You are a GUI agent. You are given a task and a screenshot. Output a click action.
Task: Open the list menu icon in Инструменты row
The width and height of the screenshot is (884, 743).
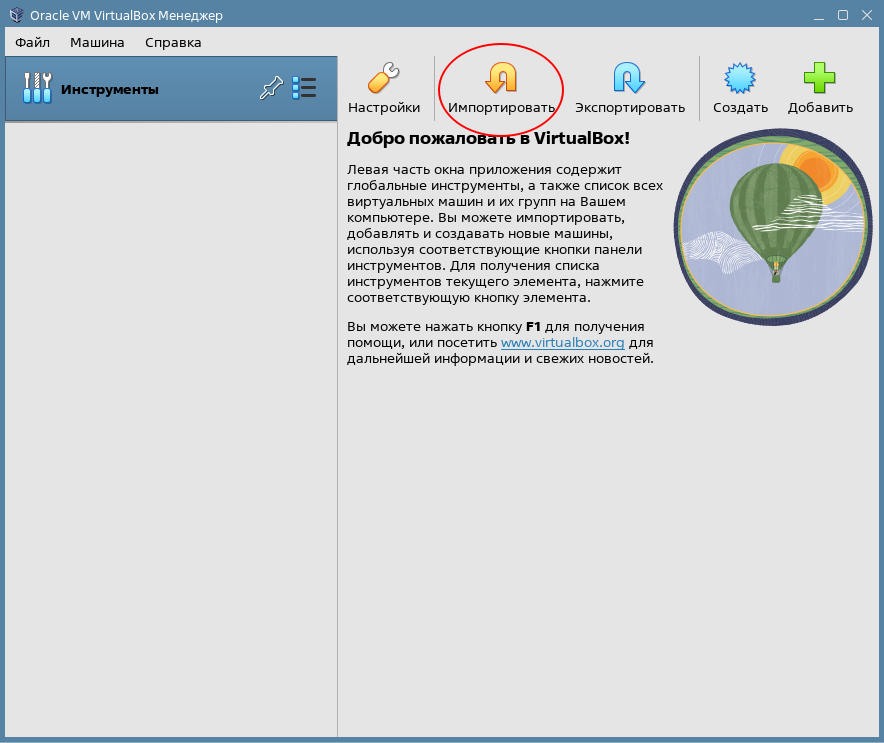click(304, 88)
